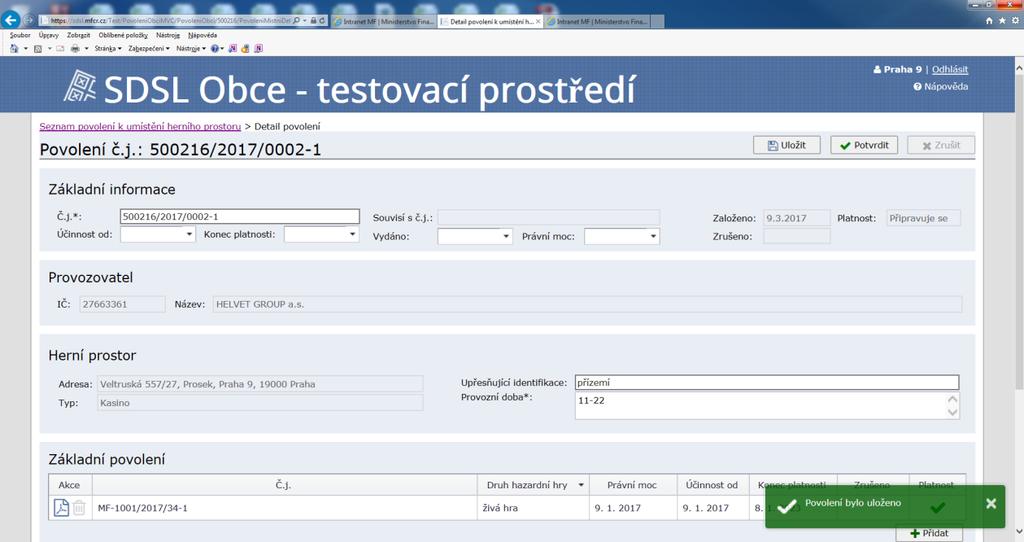Open the Úpravy menu
Image resolution: width=1024 pixels, height=542 pixels.
pos(48,35)
